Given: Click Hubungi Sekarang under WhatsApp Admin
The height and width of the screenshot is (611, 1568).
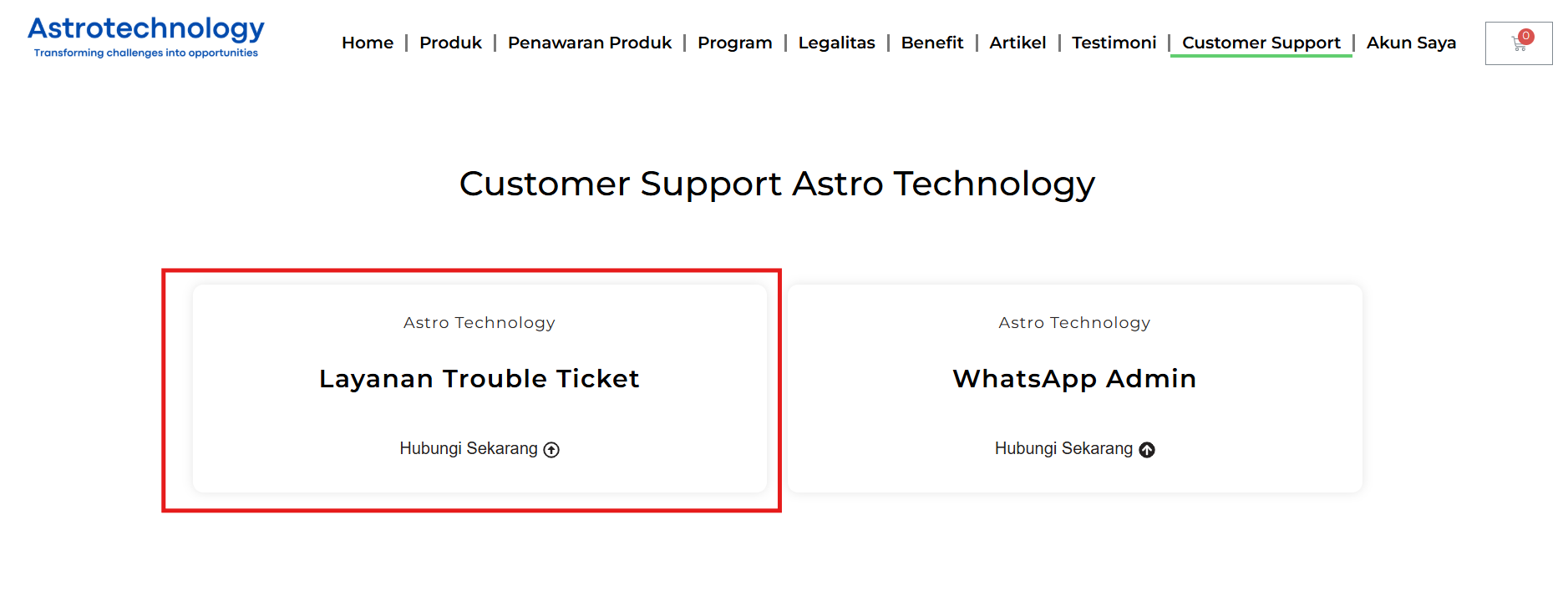Looking at the screenshot, I should point(1063,449).
